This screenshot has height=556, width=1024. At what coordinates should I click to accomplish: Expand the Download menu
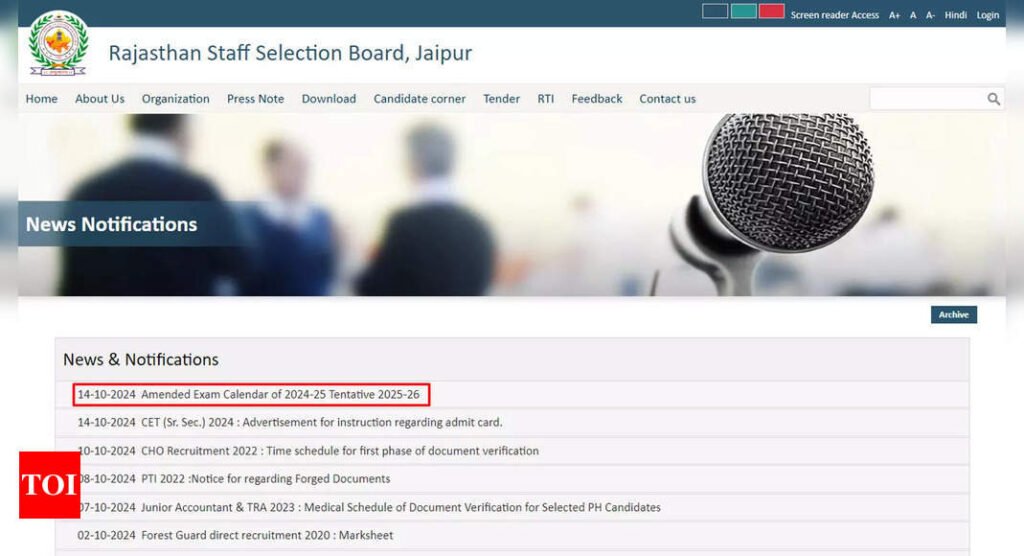coord(328,99)
